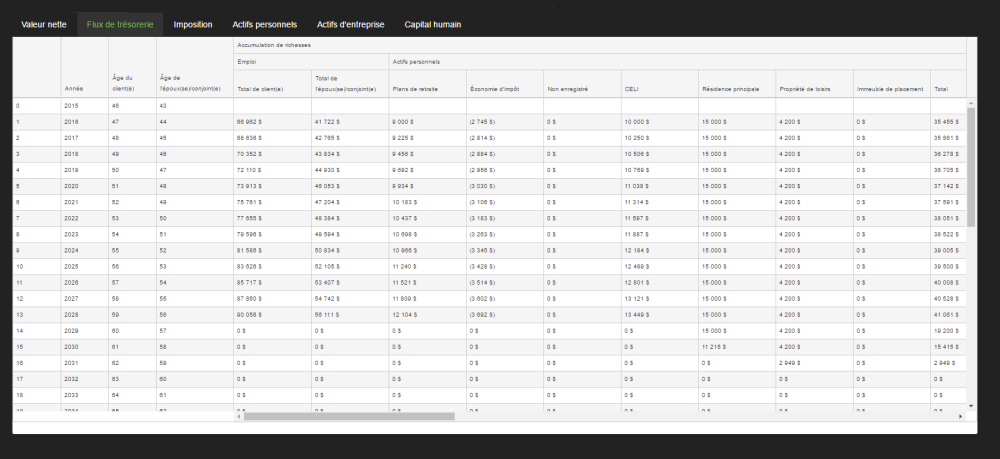Click the Année column header
The height and width of the screenshot is (459, 1000).
[85, 67]
